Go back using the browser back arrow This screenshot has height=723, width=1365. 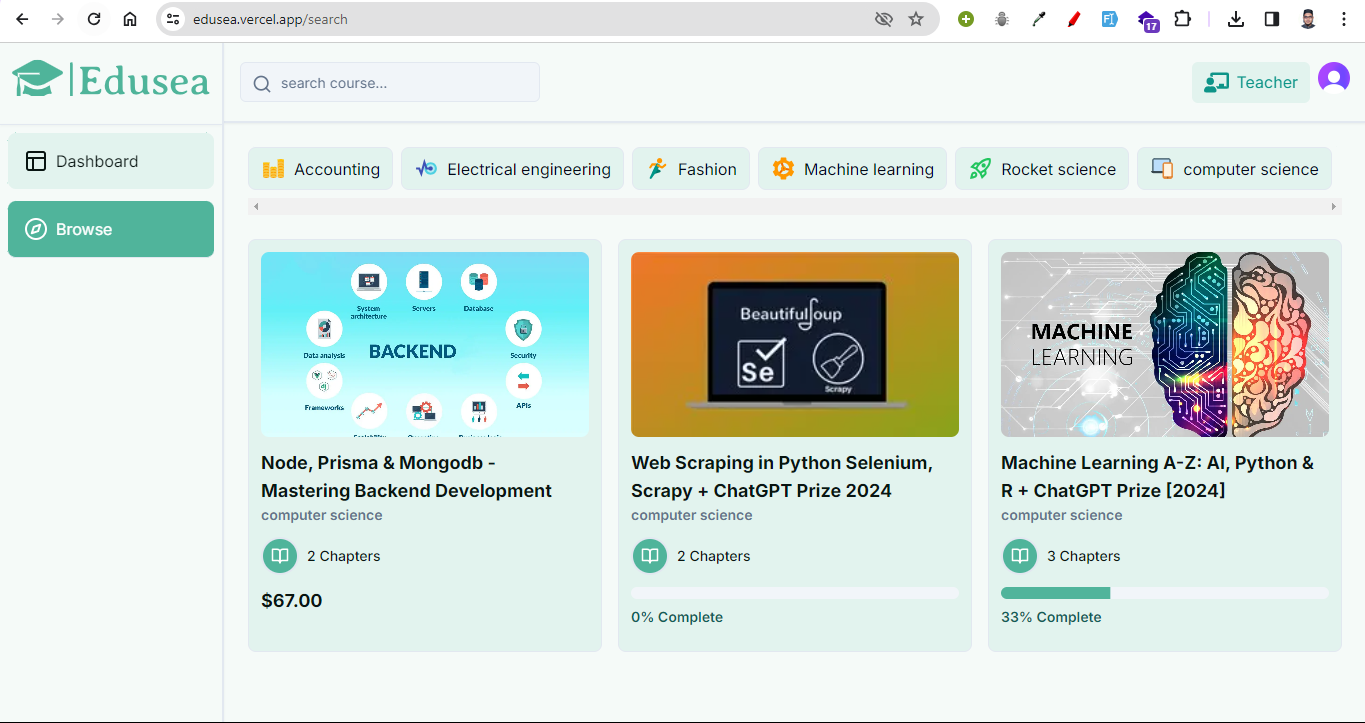tap(22, 19)
